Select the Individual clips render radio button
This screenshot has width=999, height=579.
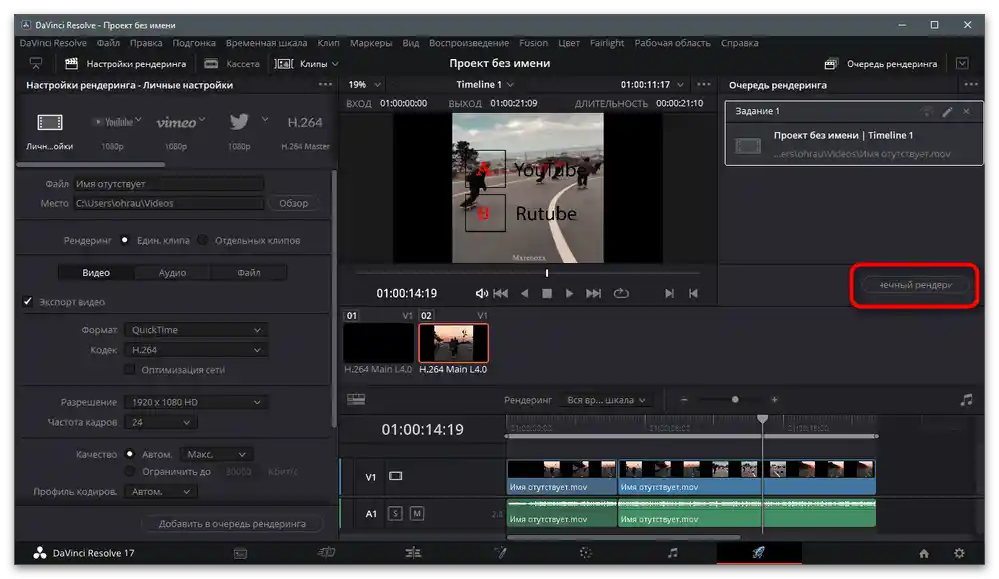point(203,240)
